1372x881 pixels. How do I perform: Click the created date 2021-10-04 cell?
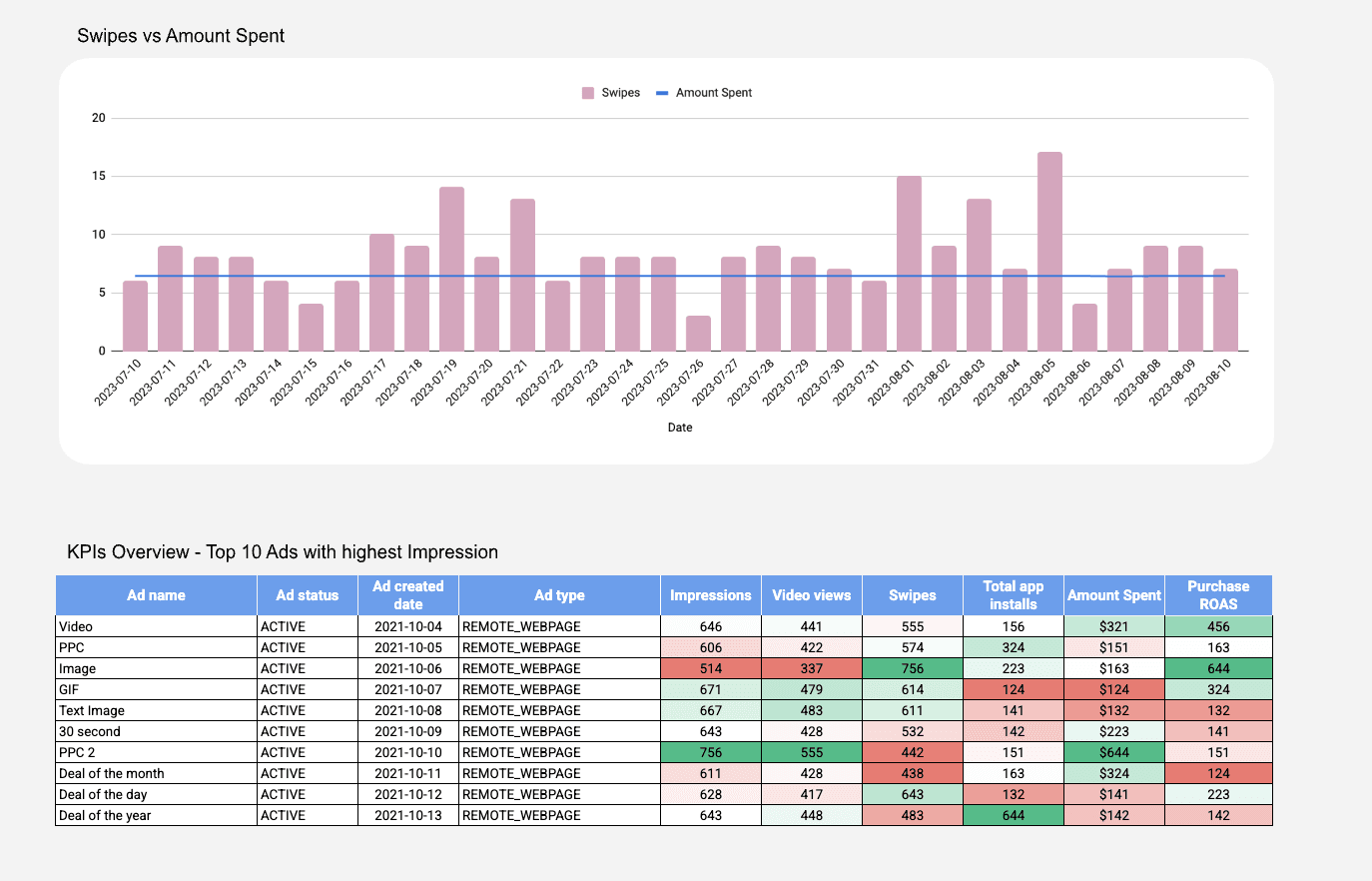[x=407, y=627]
